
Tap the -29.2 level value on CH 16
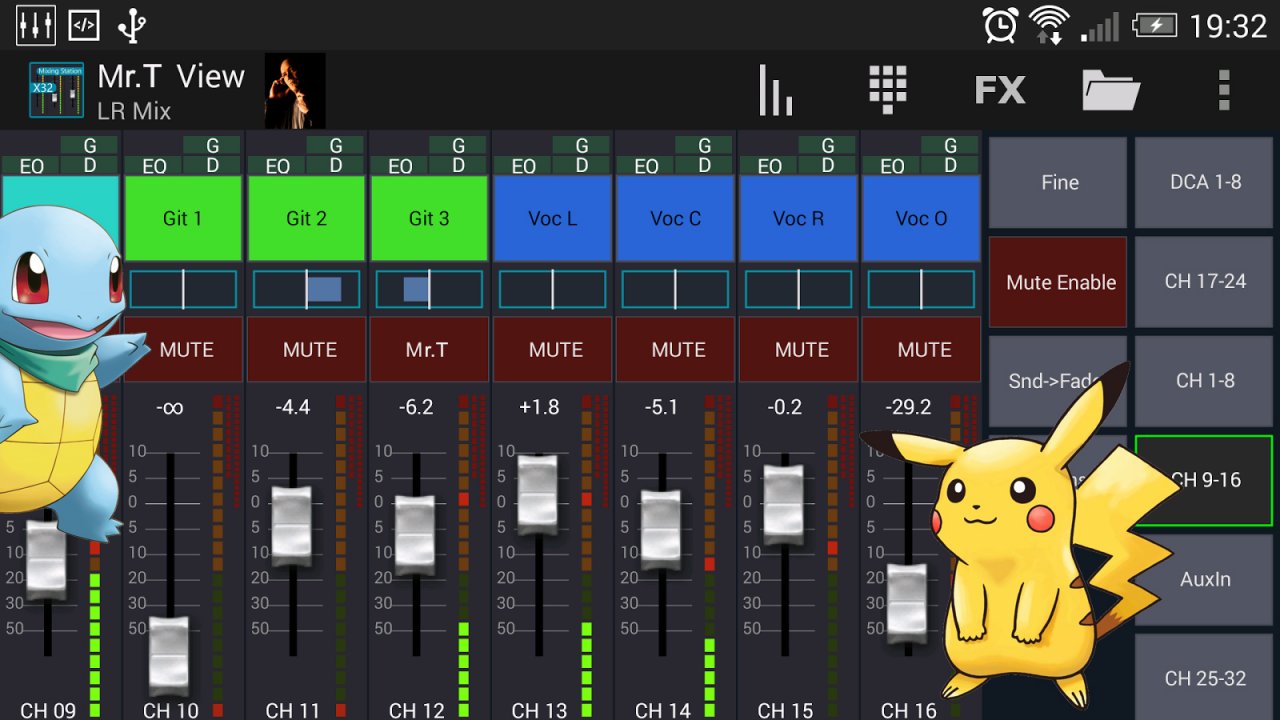(x=907, y=407)
